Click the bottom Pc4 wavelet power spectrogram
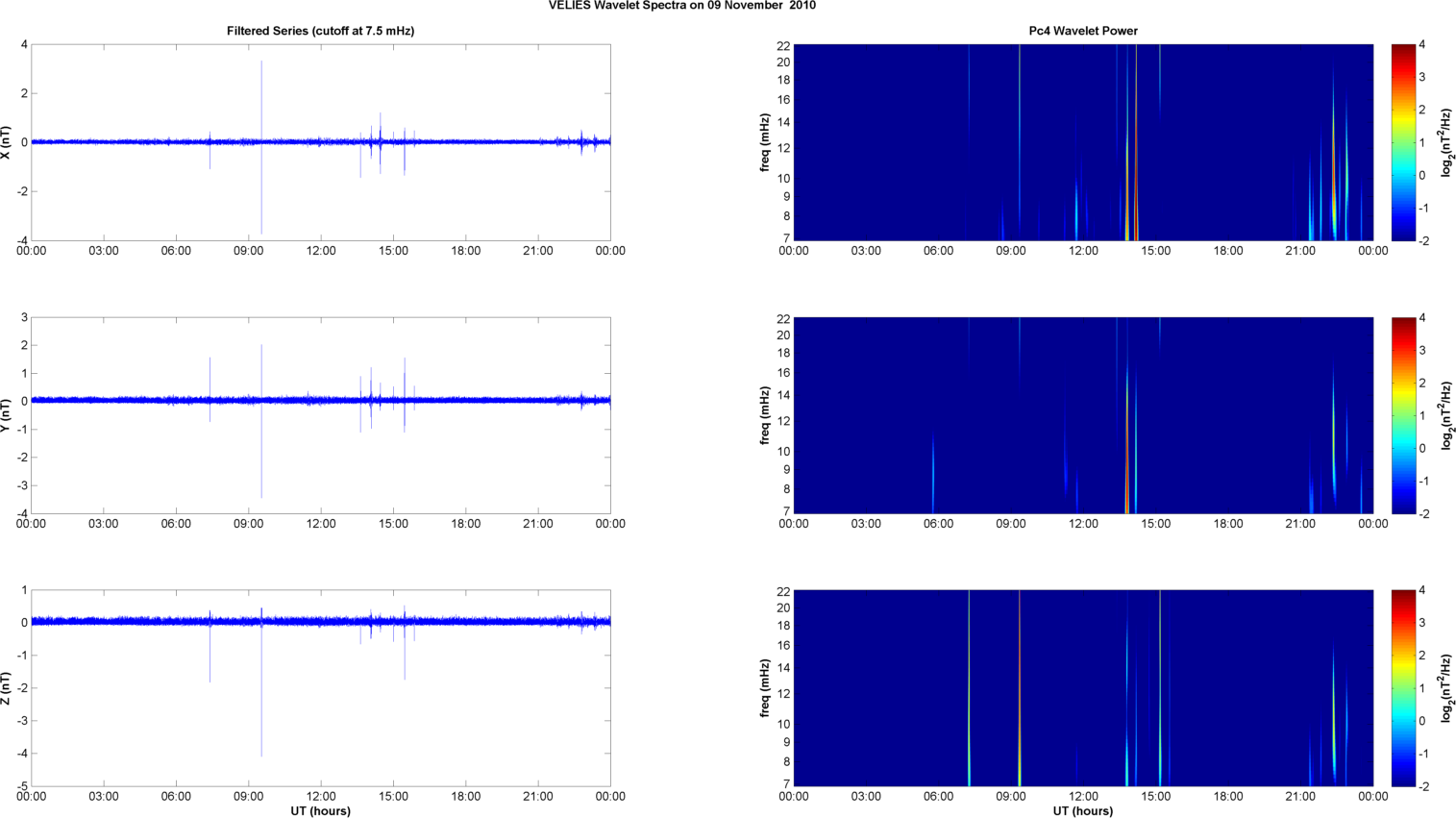The width and height of the screenshot is (1456, 818). [x=1083, y=688]
